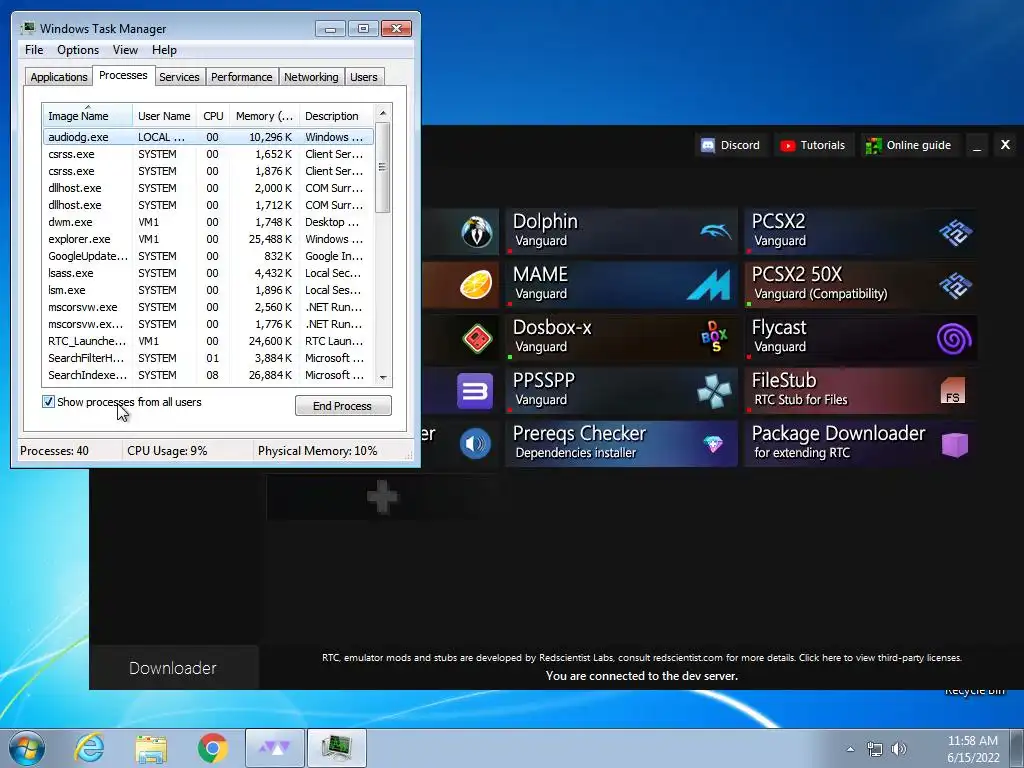The width and height of the screenshot is (1024, 768).
Task: Select the SearchFilterHost process row
Action: click(x=208, y=358)
